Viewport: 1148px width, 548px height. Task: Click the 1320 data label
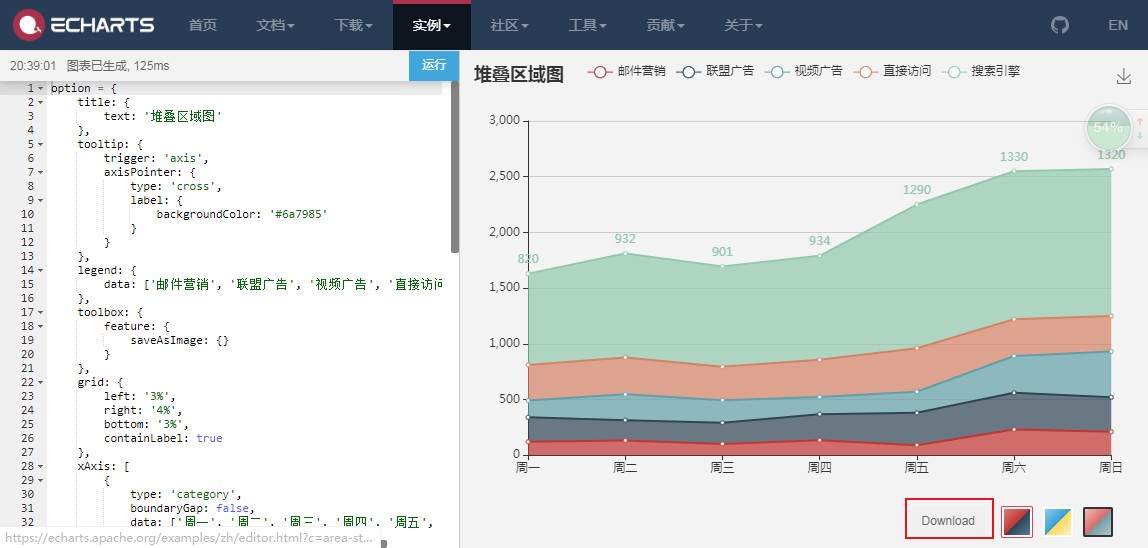pyautogui.click(x=1111, y=155)
